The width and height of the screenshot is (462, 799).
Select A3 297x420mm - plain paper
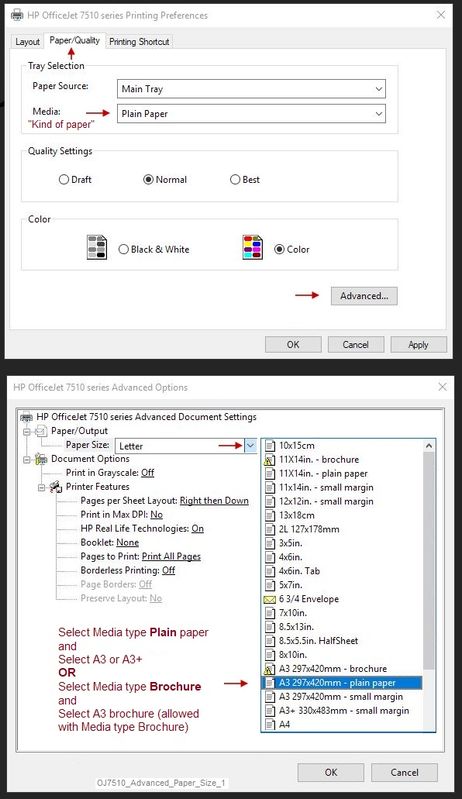(343, 683)
